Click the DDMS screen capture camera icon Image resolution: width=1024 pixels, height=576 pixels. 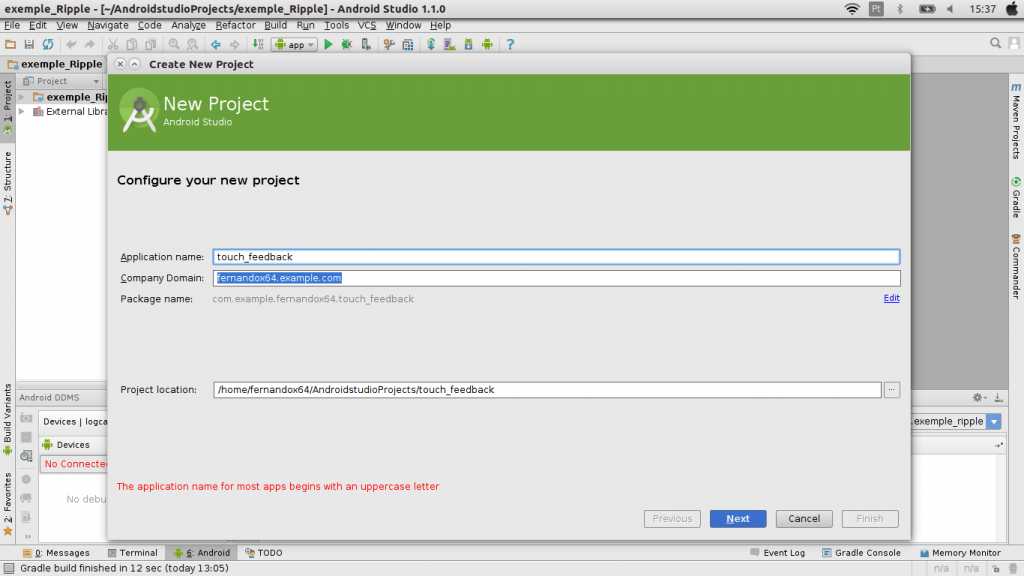26,418
